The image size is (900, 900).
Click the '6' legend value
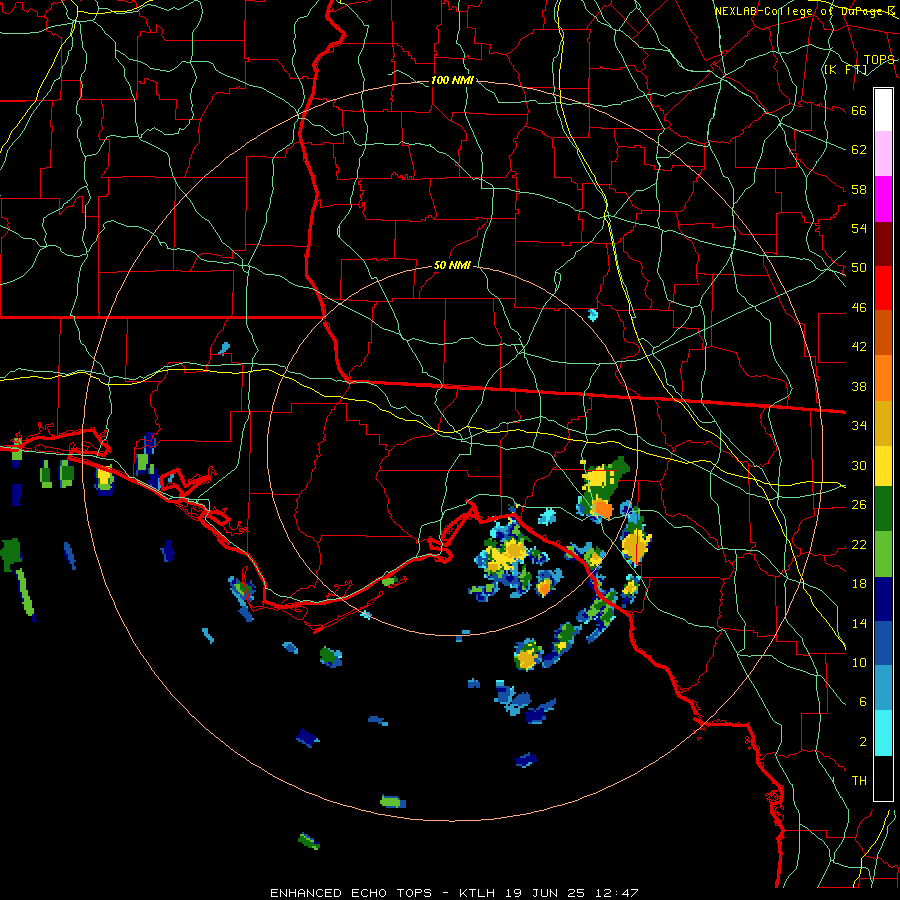point(862,702)
